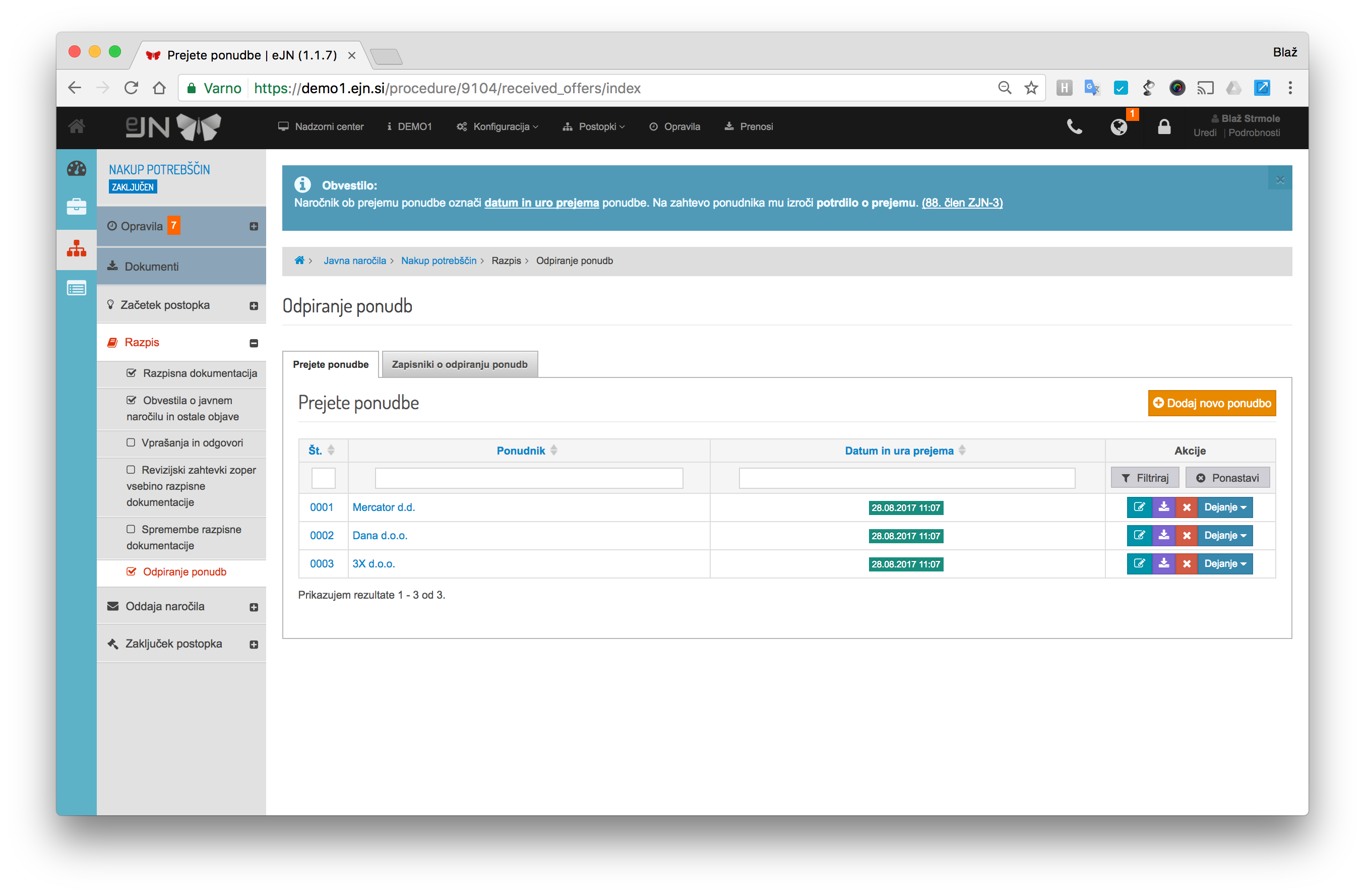The height and width of the screenshot is (896, 1365).
Task: Open the 88. člen ZJN-3 link
Action: (962, 203)
